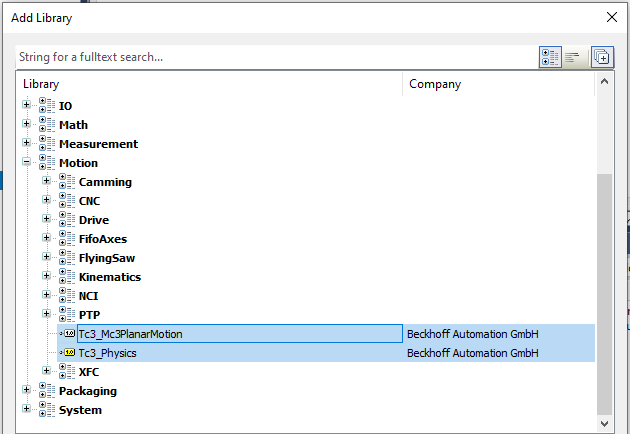Expand the FifoAxes subcategory

tap(46, 237)
